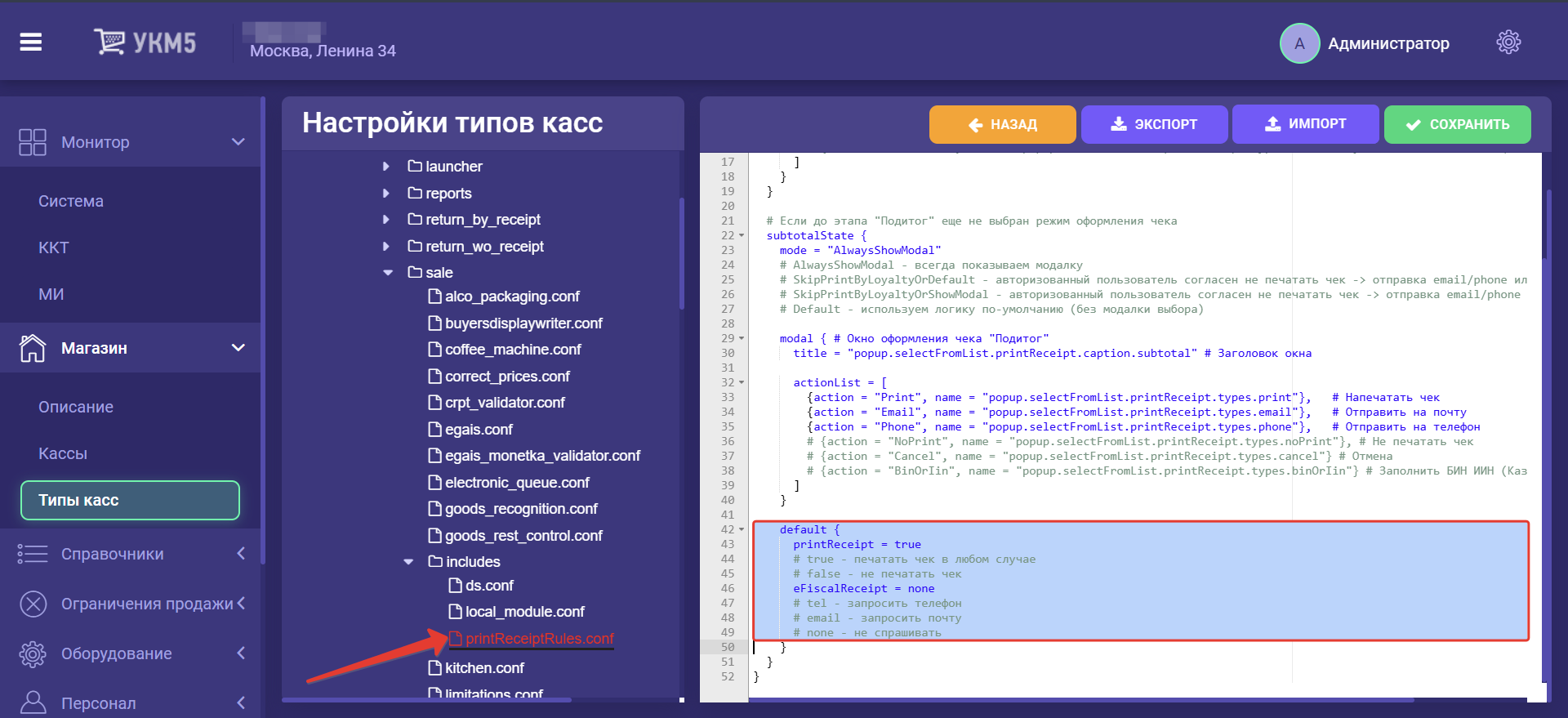Viewport: 1568px width, 718px height.
Task: Click the Москва, Ленина 34 store address
Action: click(x=323, y=51)
